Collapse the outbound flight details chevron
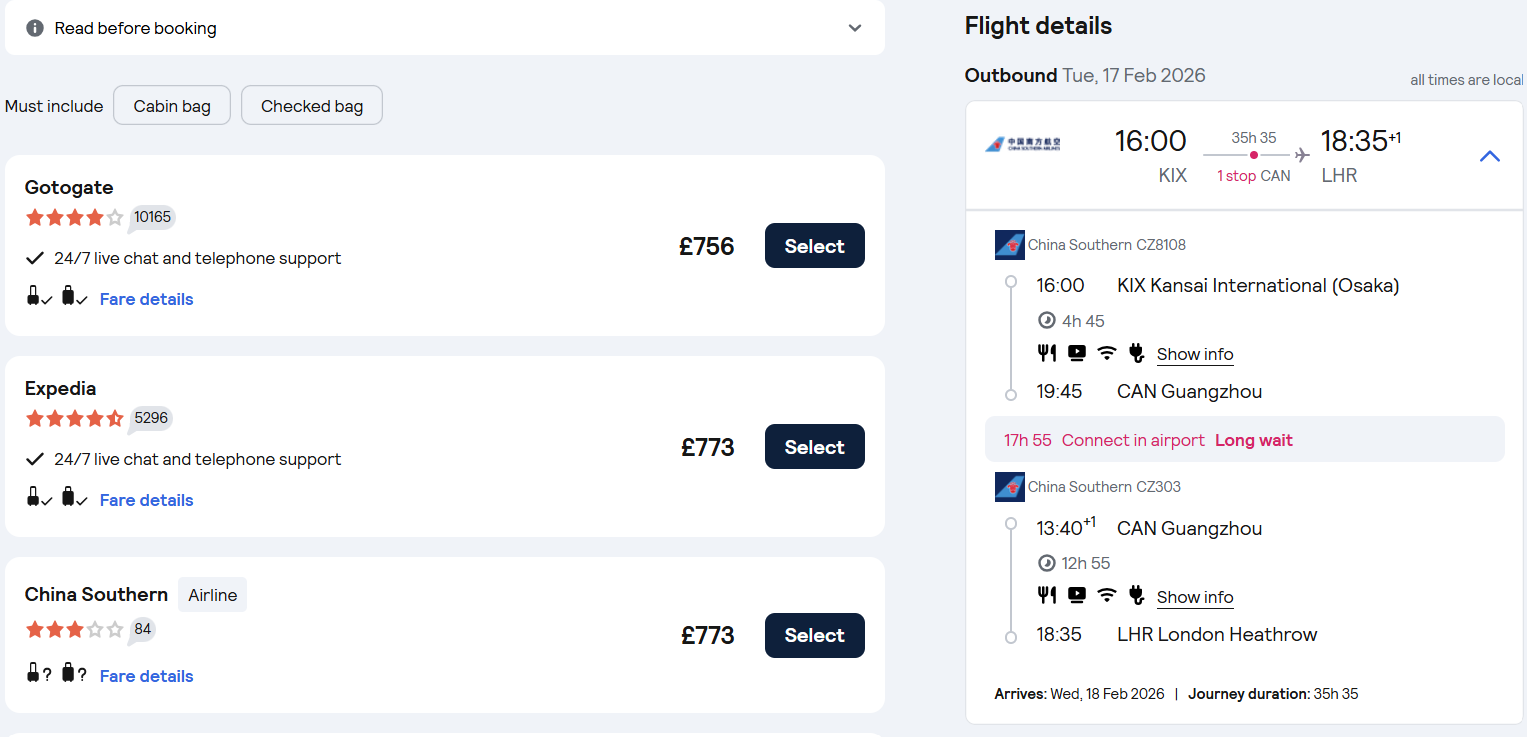 (1490, 156)
